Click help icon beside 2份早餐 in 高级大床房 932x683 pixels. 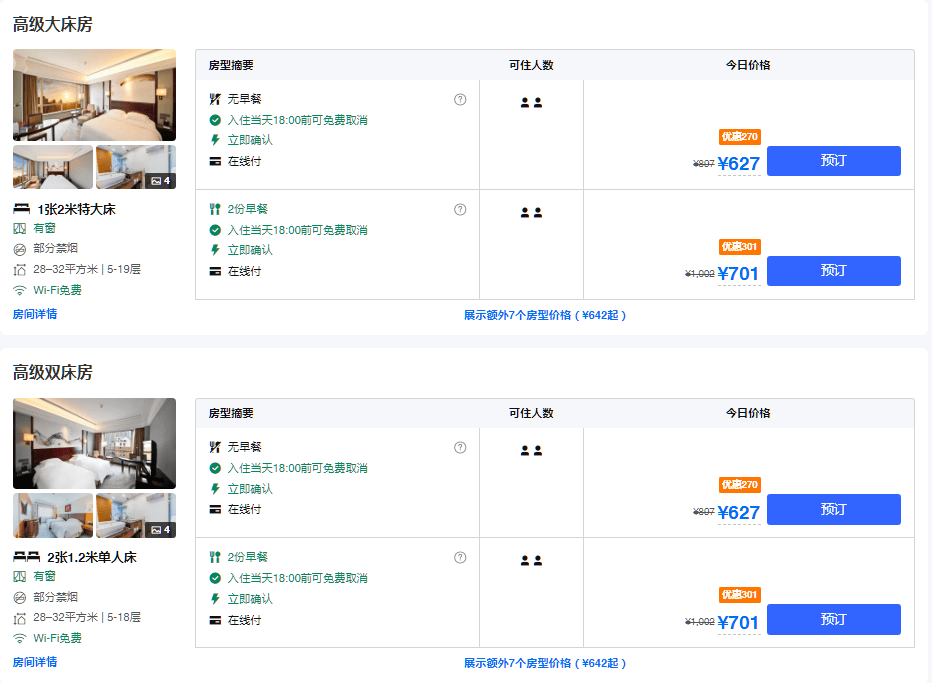tap(460, 209)
